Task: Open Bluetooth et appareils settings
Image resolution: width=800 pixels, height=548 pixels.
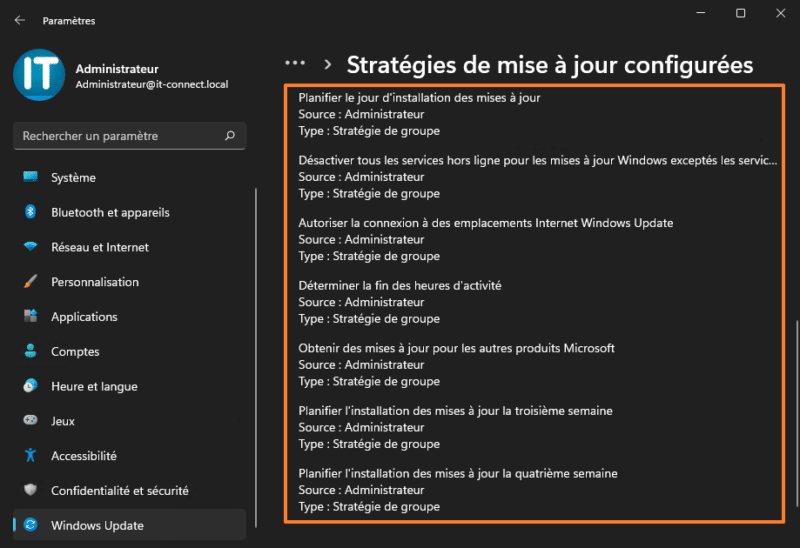Action: coord(130,212)
